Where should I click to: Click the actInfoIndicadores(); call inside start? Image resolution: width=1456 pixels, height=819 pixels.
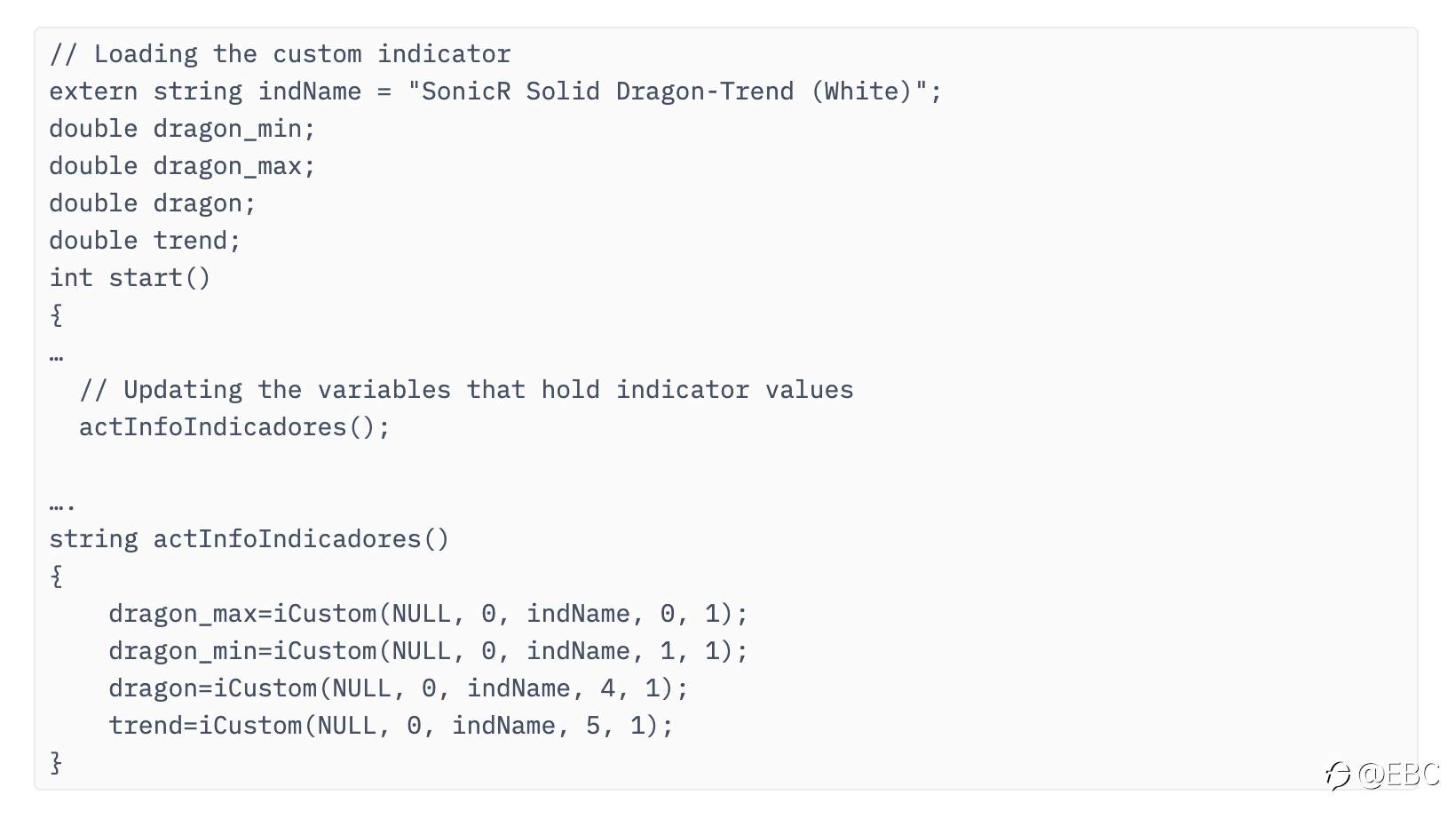click(x=234, y=427)
